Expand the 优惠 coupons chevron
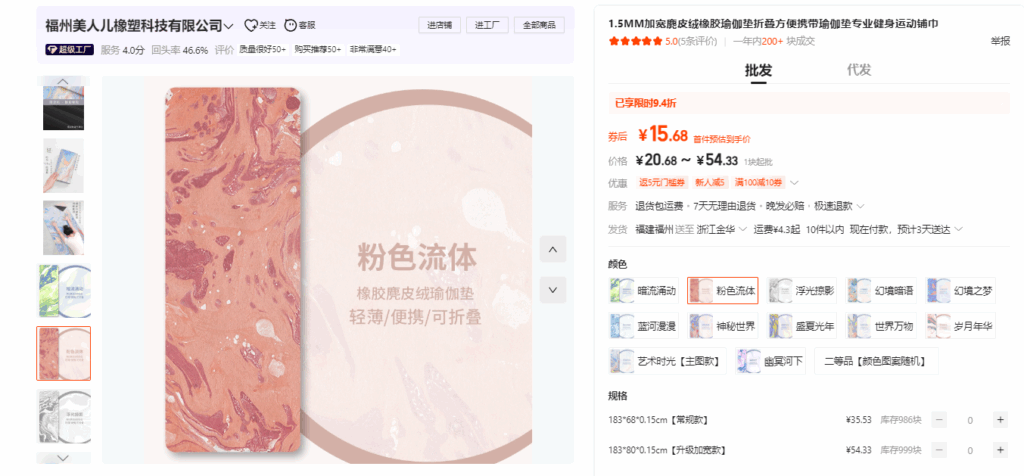This screenshot has width=1024, height=476. [794, 183]
